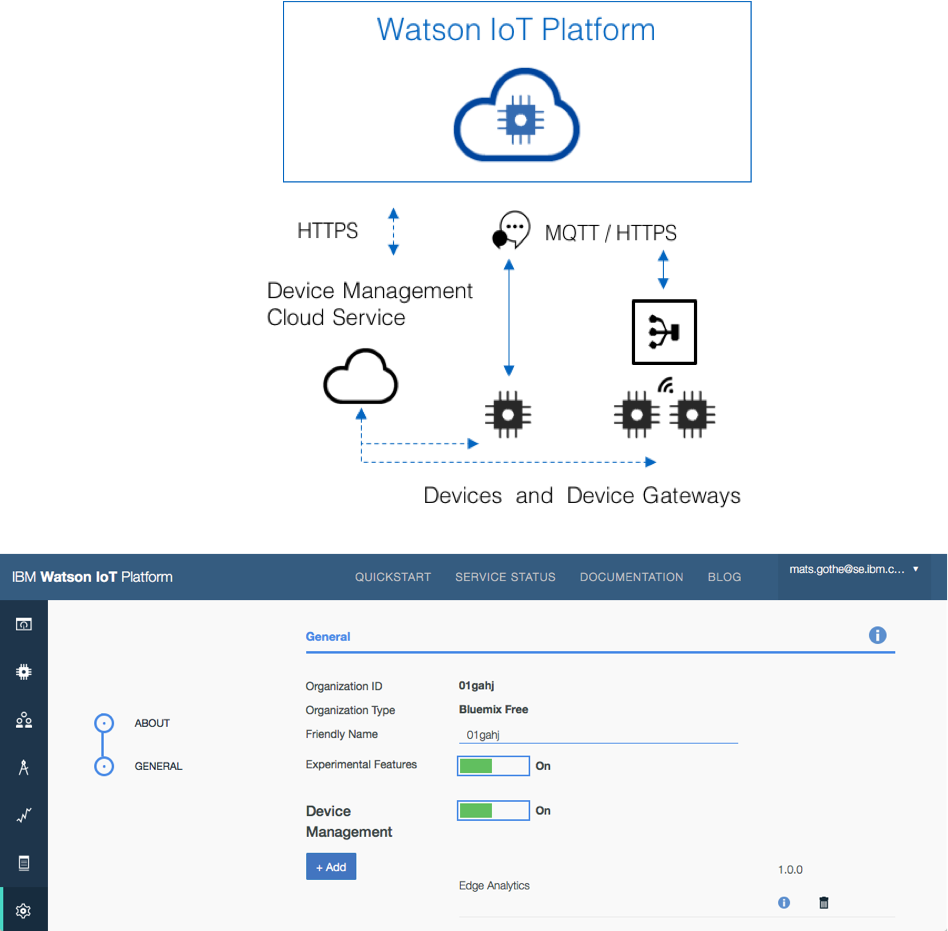Open the SERVICE STATUS menu item
This screenshot has width=948, height=931.
tap(505, 577)
